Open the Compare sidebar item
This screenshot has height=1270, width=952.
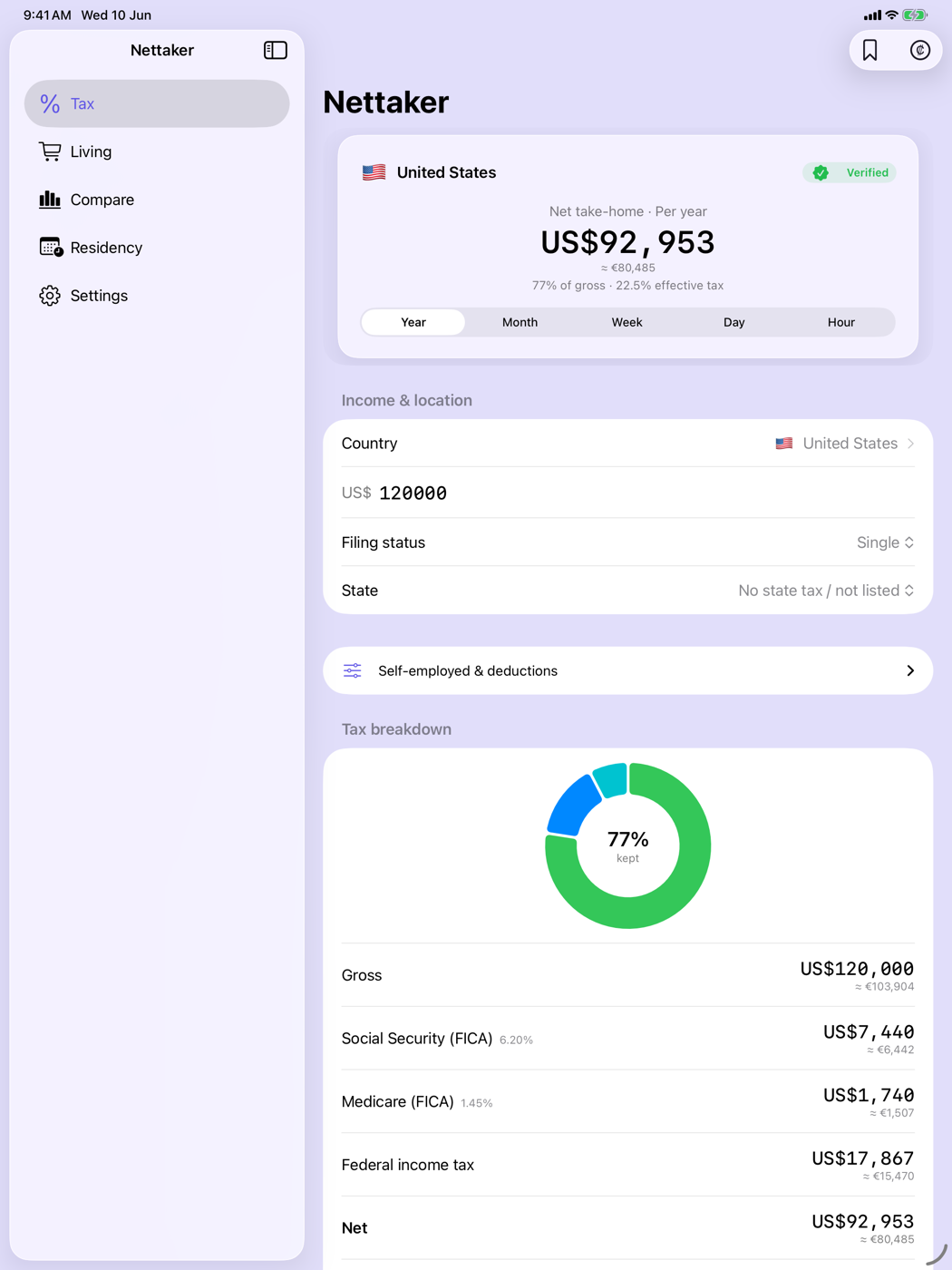157,200
